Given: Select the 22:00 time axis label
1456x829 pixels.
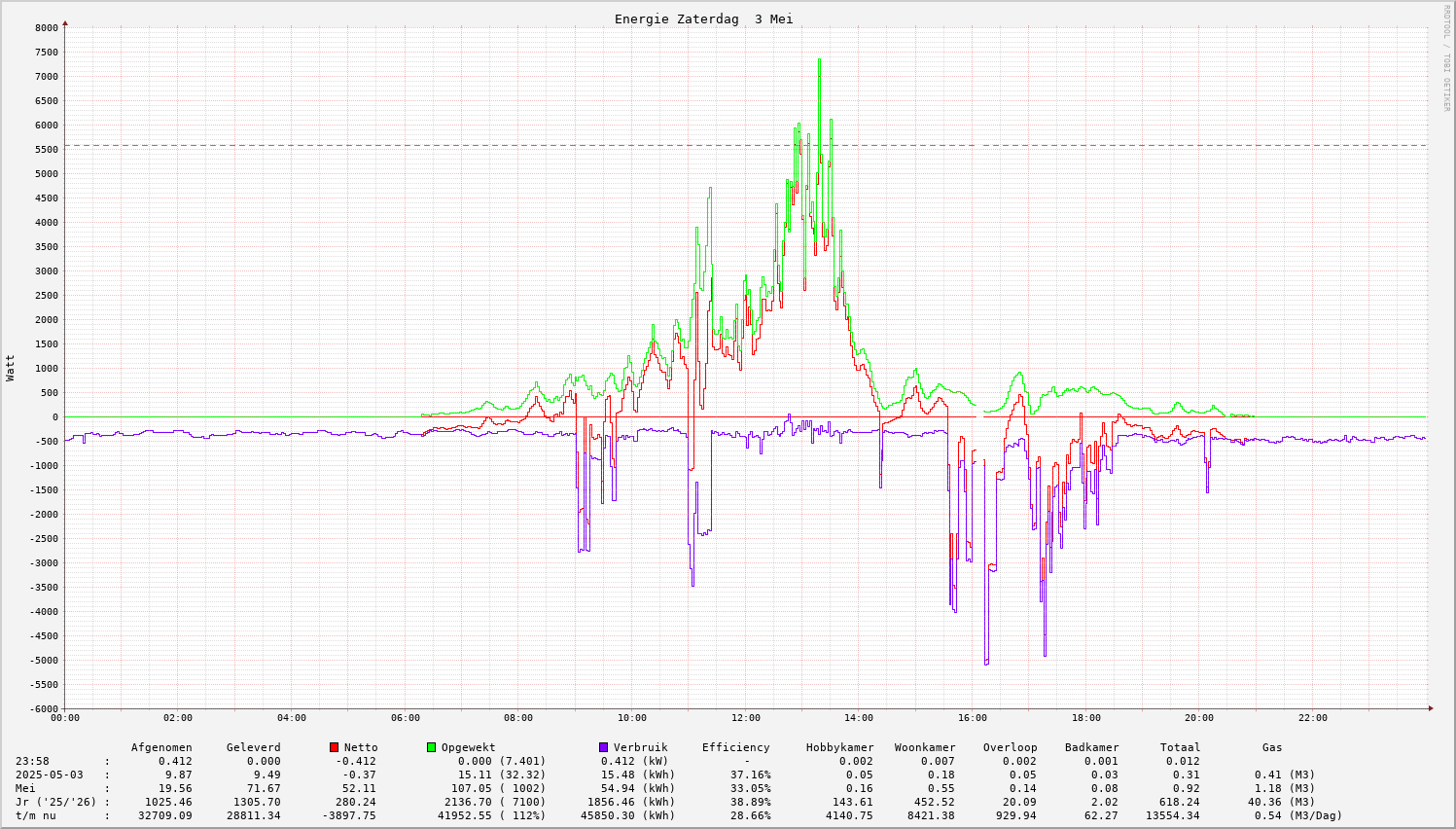Looking at the screenshot, I should (x=1312, y=718).
